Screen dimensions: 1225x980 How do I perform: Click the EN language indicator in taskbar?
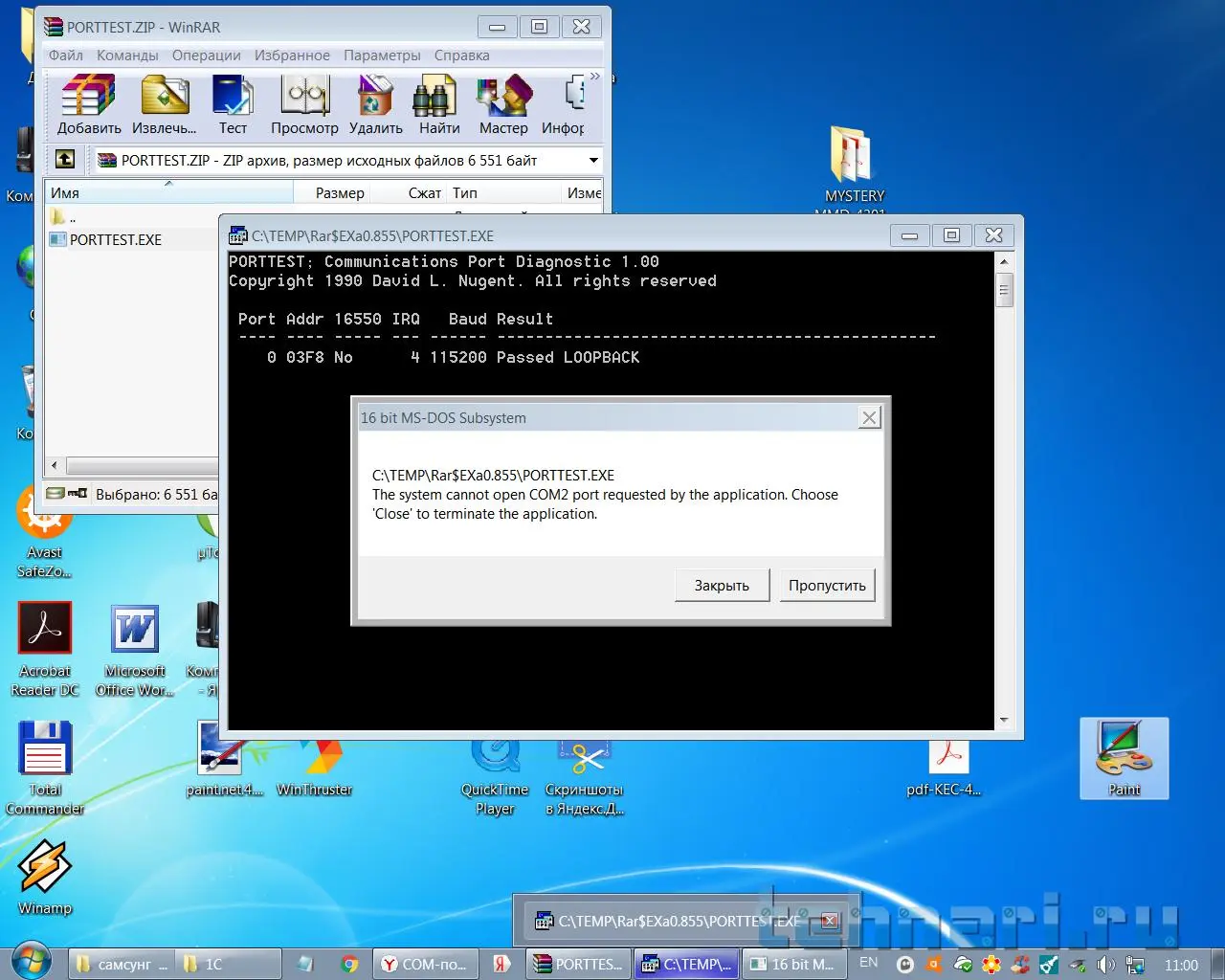(869, 963)
